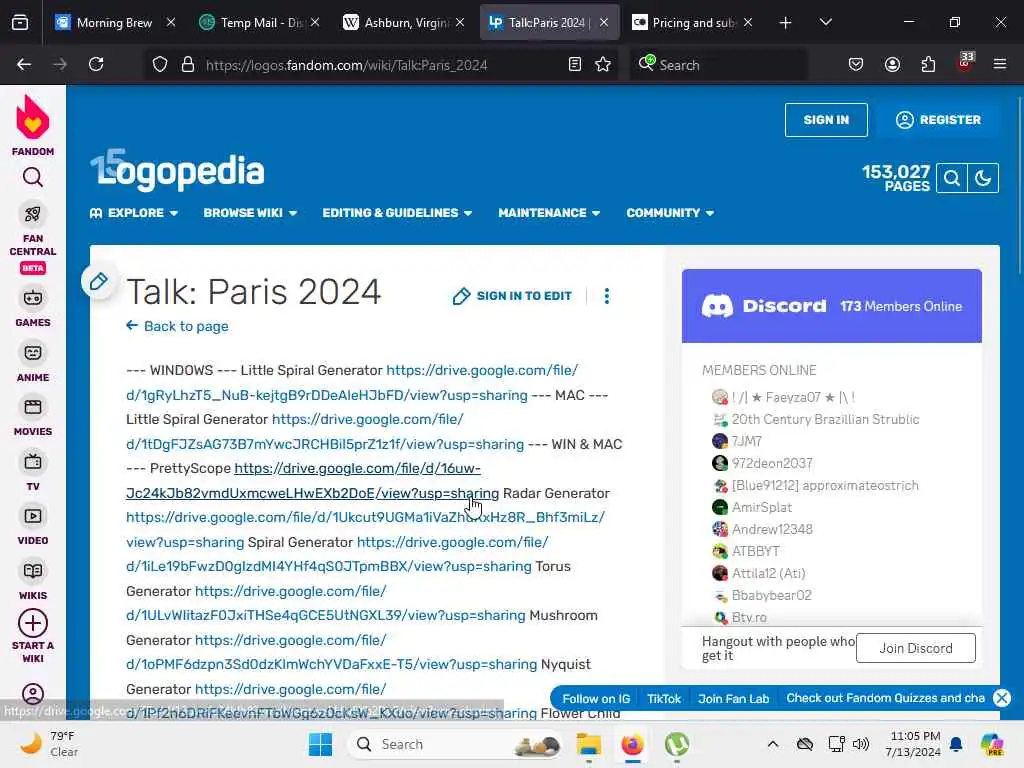The width and height of the screenshot is (1024, 768).
Task: Open the Firefox hamburger application menu
Action: [999, 64]
